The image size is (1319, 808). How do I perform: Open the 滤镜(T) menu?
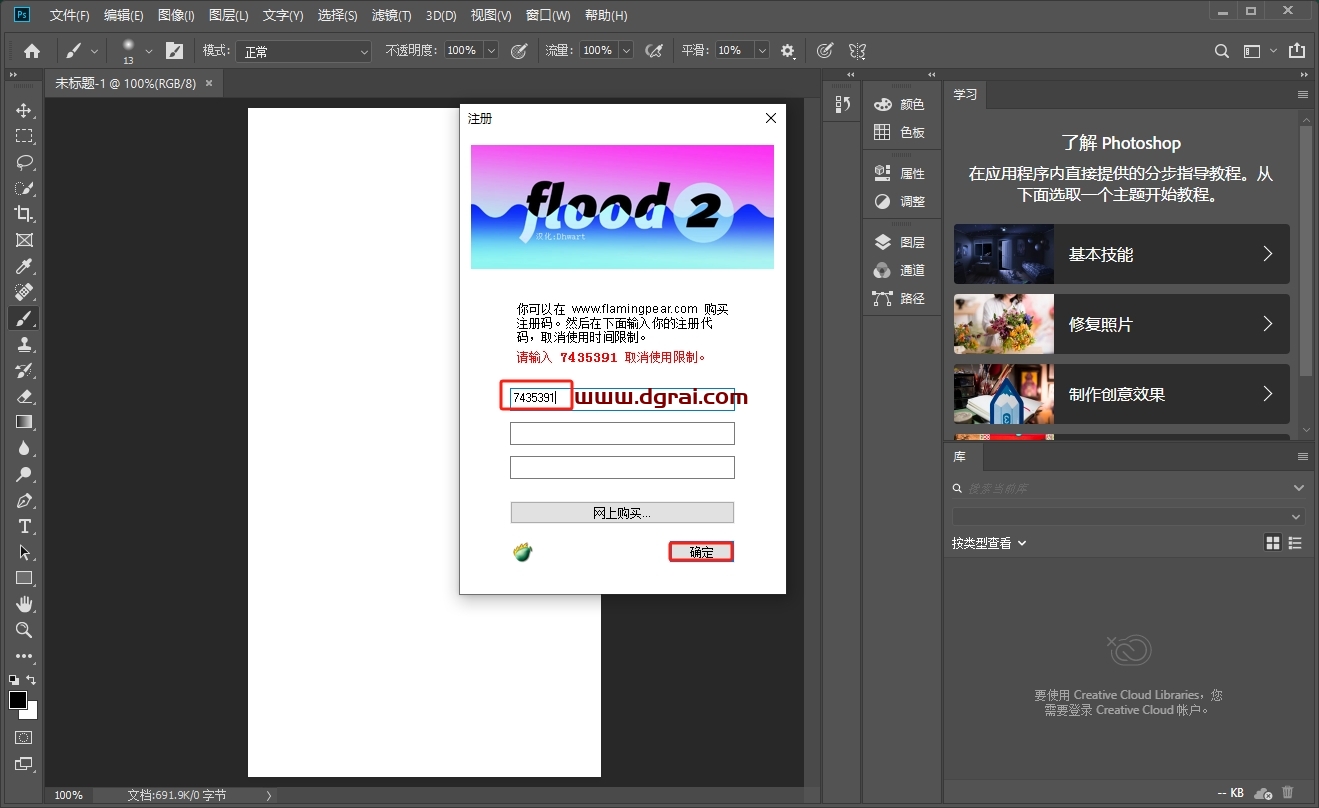tap(391, 16)
